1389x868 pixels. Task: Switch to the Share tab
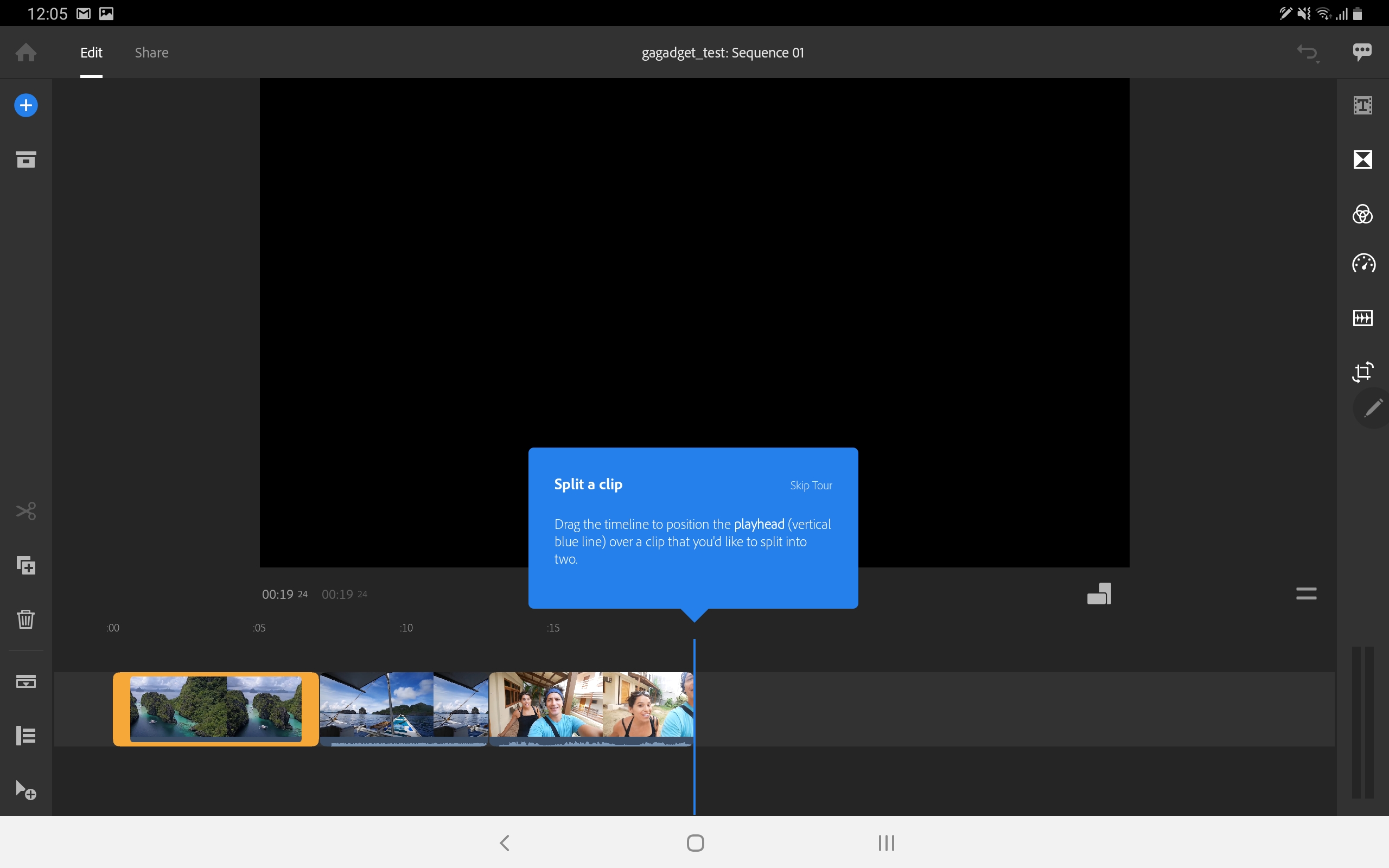point(151,53)
